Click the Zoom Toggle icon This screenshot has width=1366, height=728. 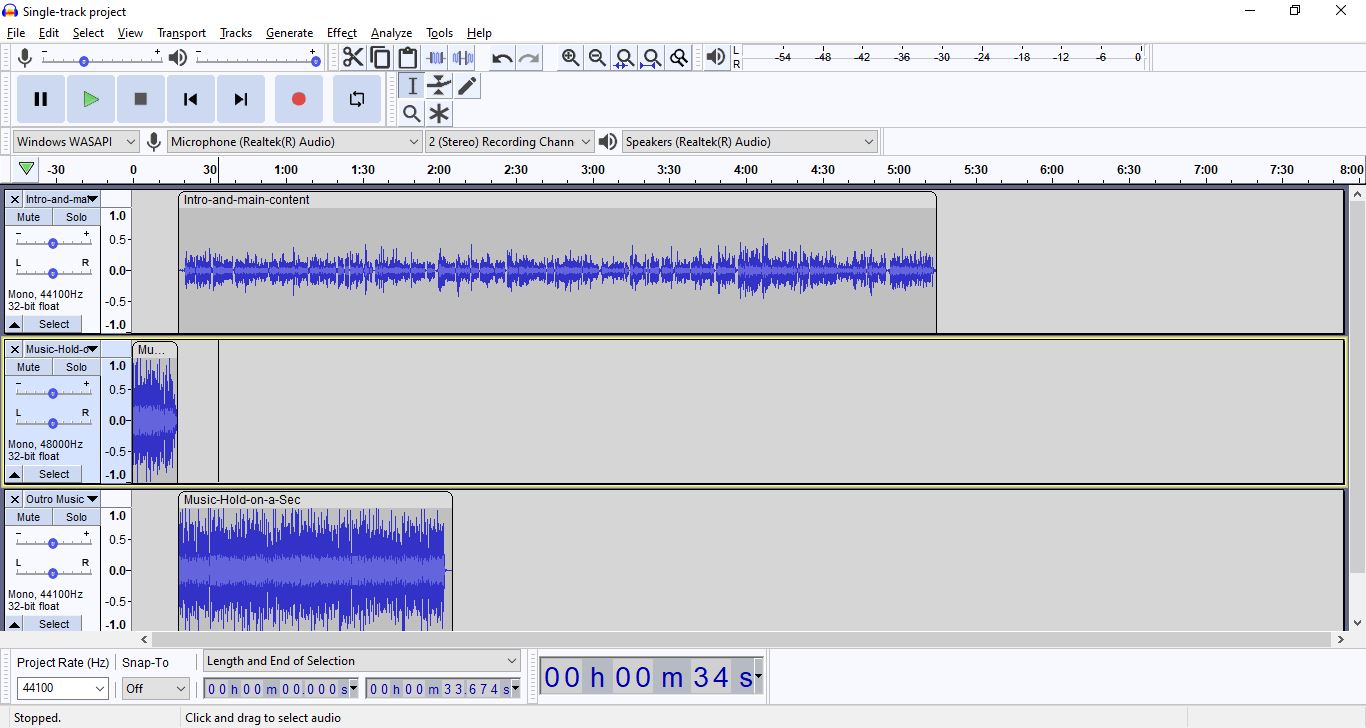(678, 57)
